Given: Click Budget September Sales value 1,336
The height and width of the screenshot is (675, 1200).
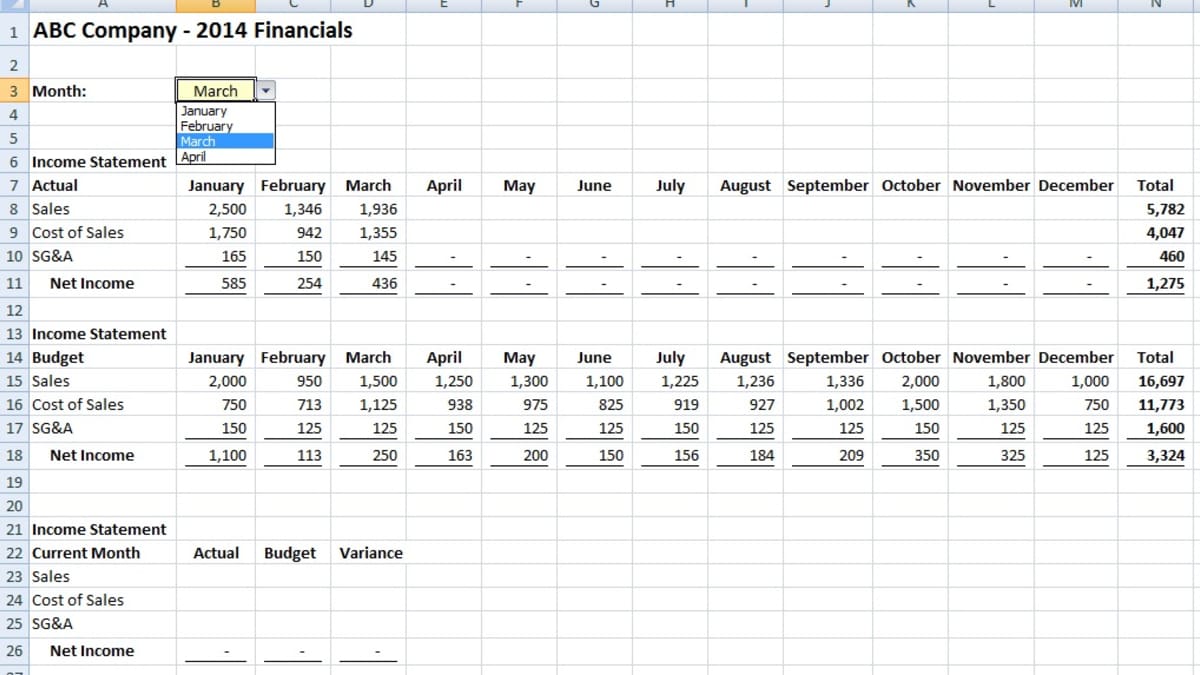Looking at the screenshot, I should (843, 381).
